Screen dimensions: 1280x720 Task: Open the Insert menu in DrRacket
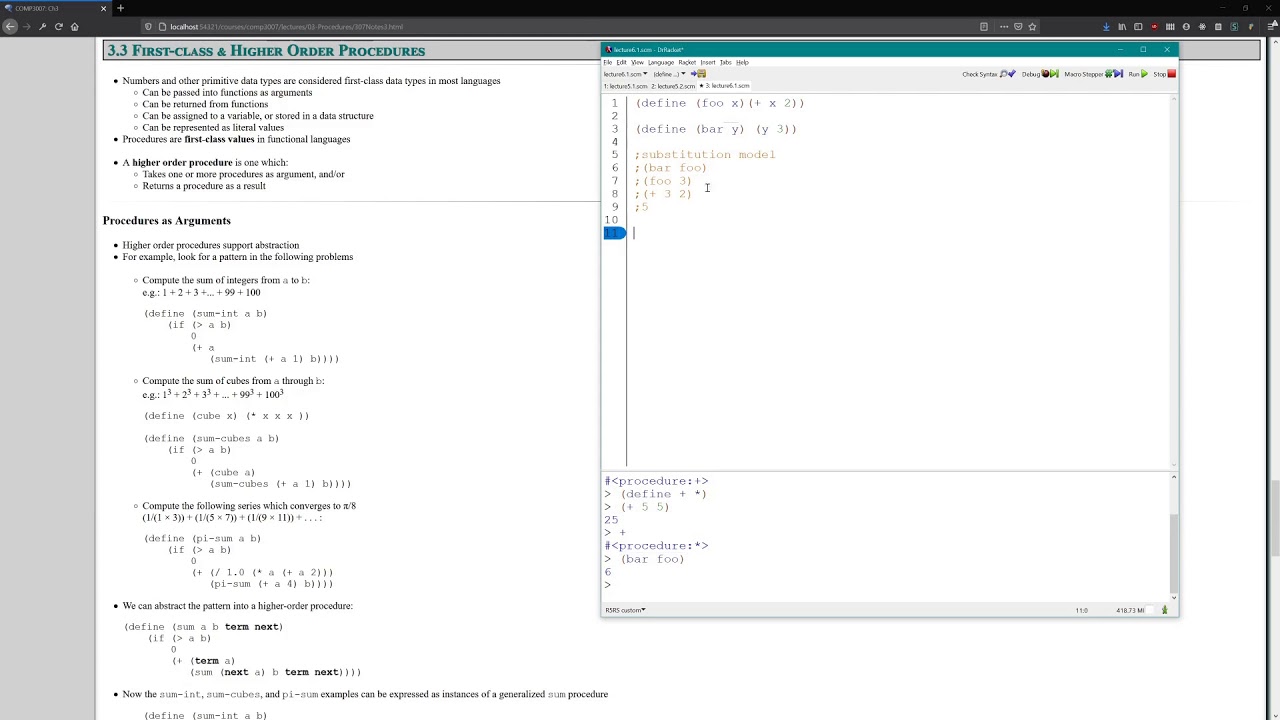(x=708, y=62)
